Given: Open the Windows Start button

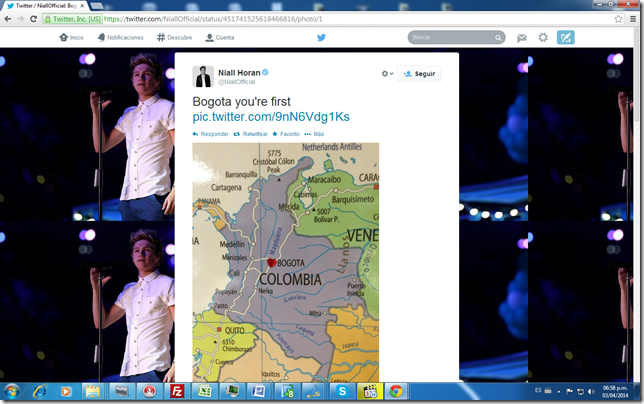Looking at the screenshot, I should pyautogui.click(x=11, y=392).
